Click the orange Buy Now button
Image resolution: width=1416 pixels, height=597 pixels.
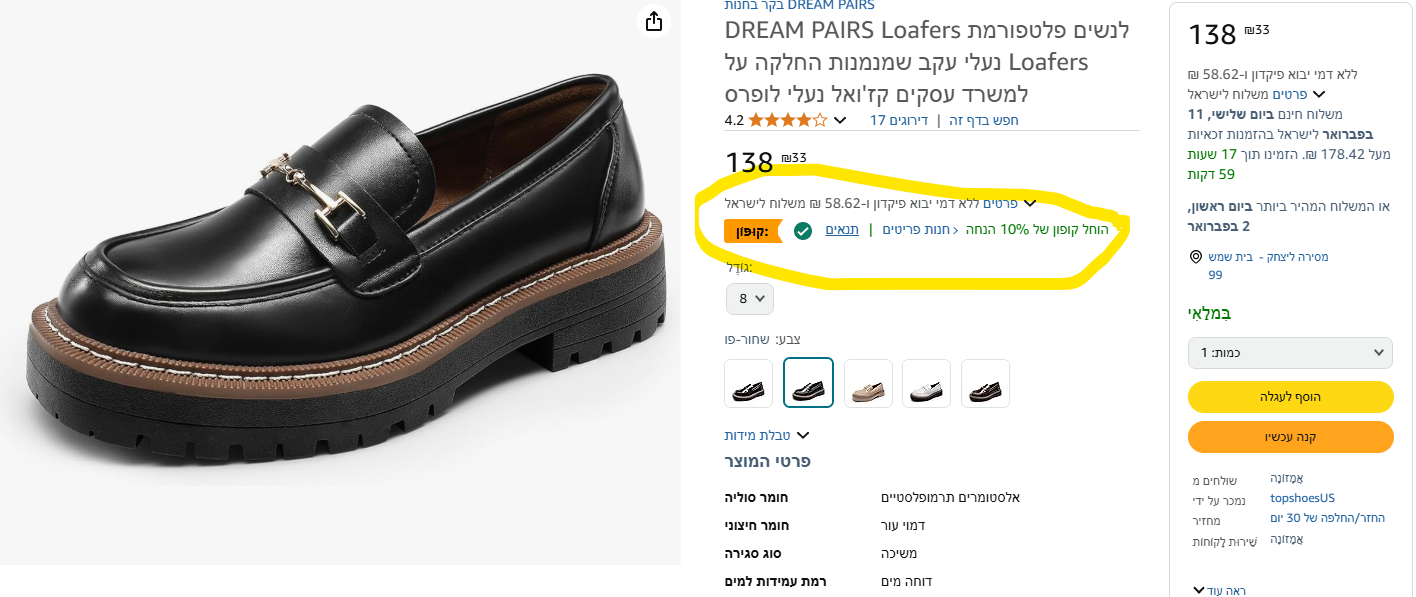1290,437
